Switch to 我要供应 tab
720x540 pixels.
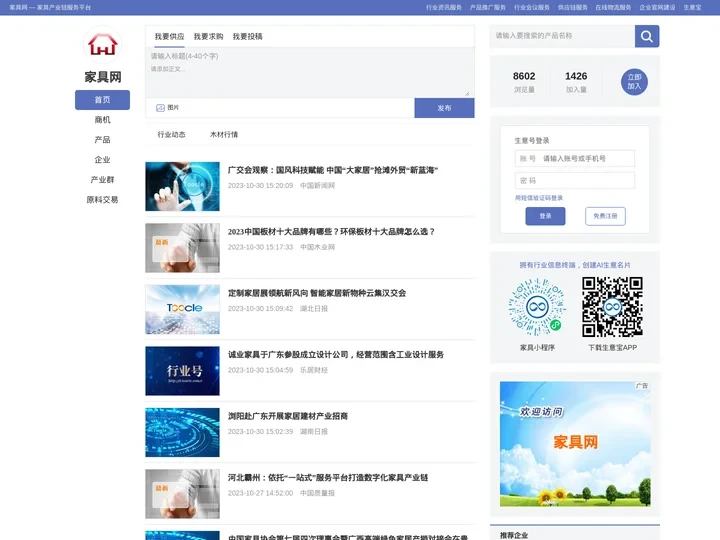pos(169,36)
